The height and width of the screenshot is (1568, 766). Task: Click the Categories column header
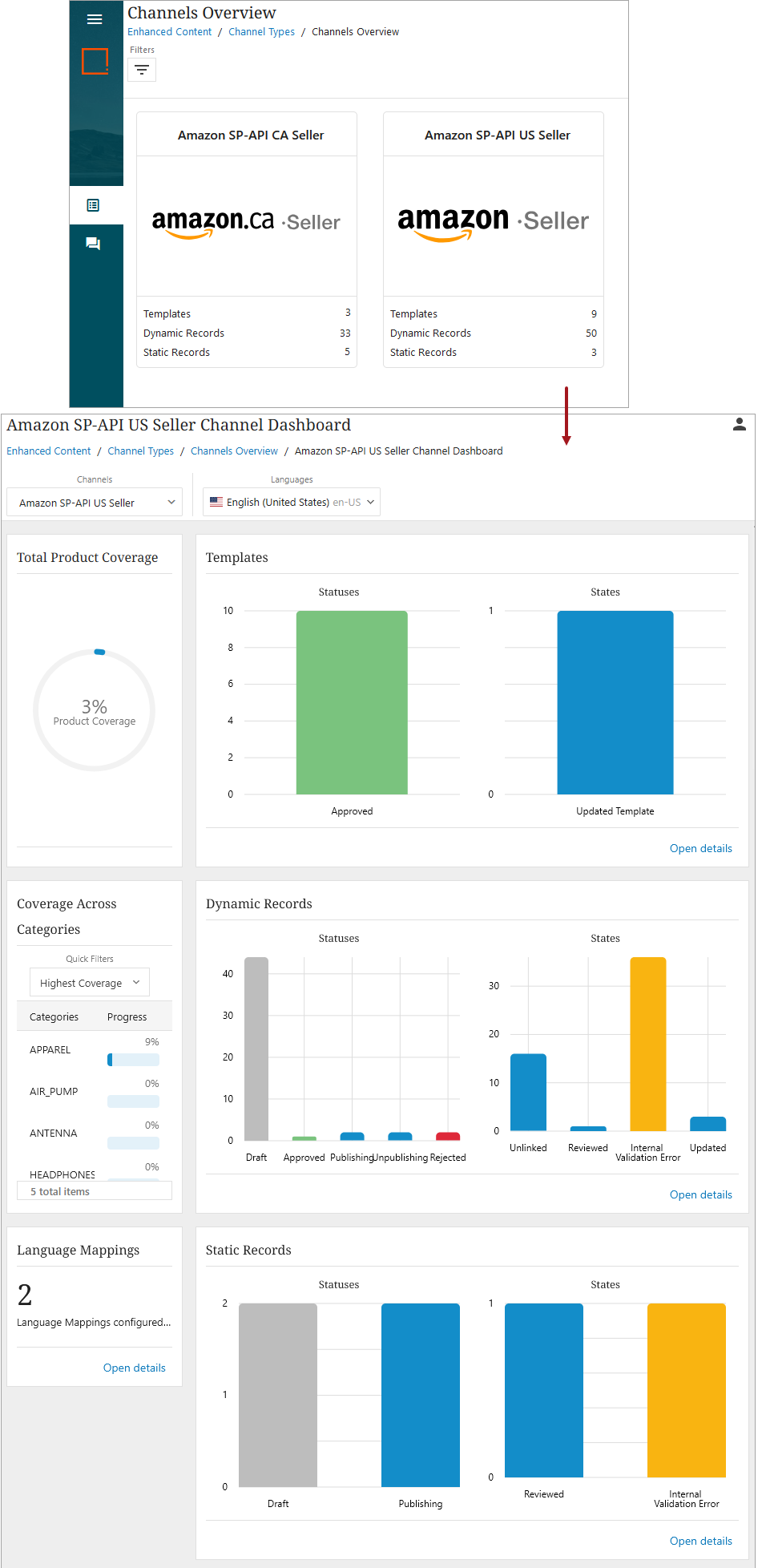coord(54,1016)
